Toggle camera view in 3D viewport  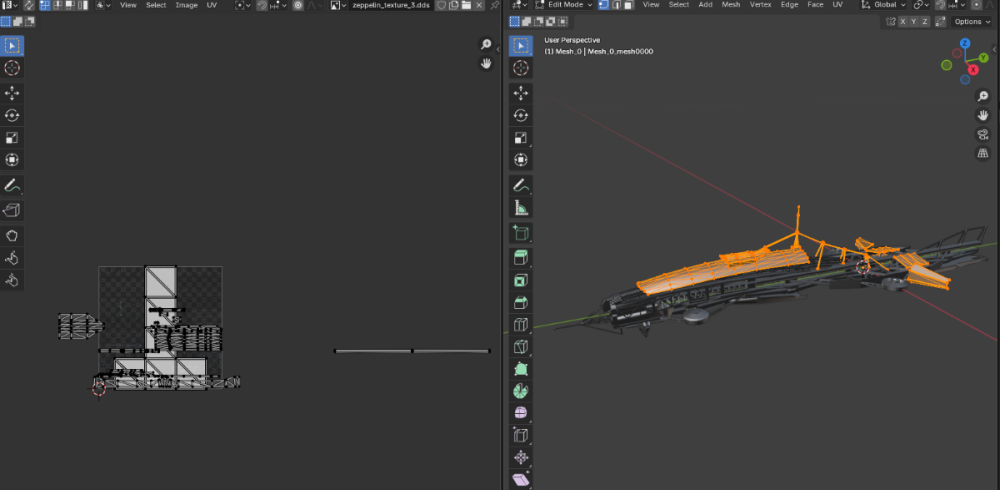point(983,134)
